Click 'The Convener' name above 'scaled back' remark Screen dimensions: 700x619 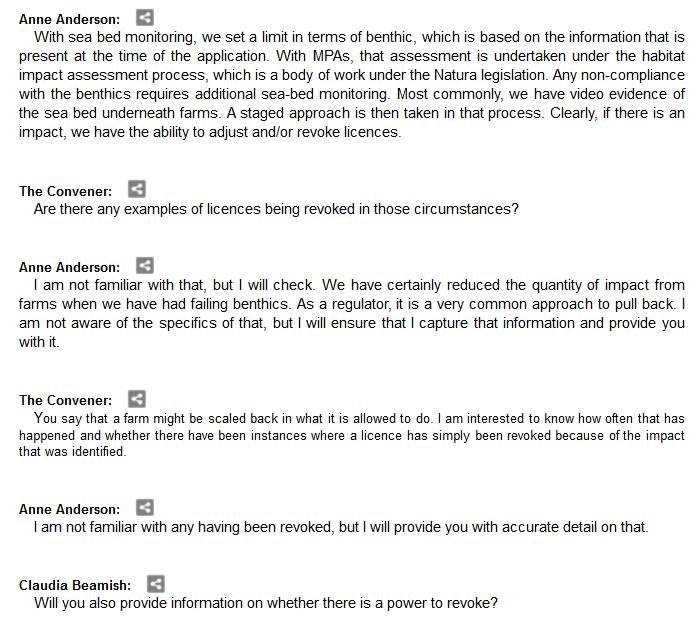pyautogui.click(x=65, y=399)
